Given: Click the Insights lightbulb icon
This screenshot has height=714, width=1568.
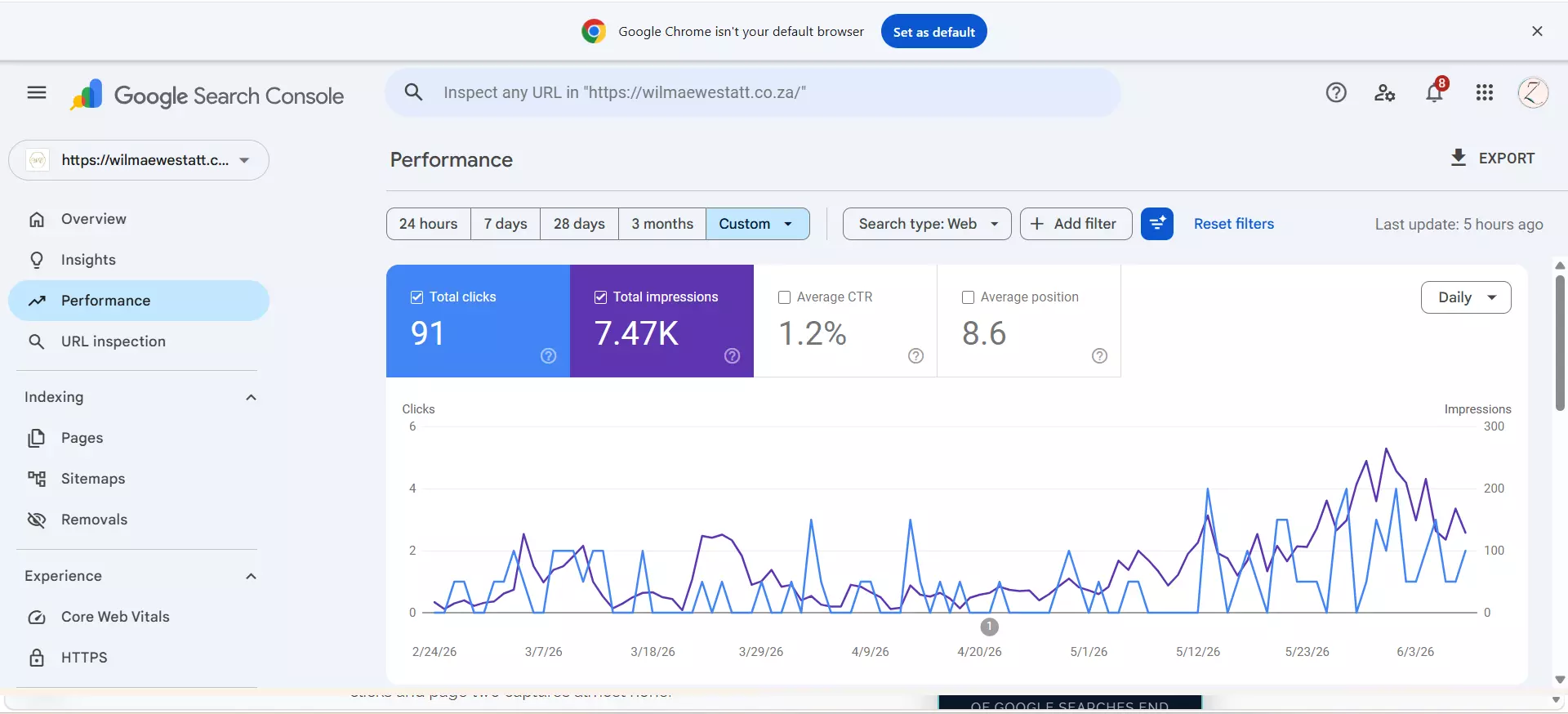Looking at the screenshot, I should pos(37,260).
